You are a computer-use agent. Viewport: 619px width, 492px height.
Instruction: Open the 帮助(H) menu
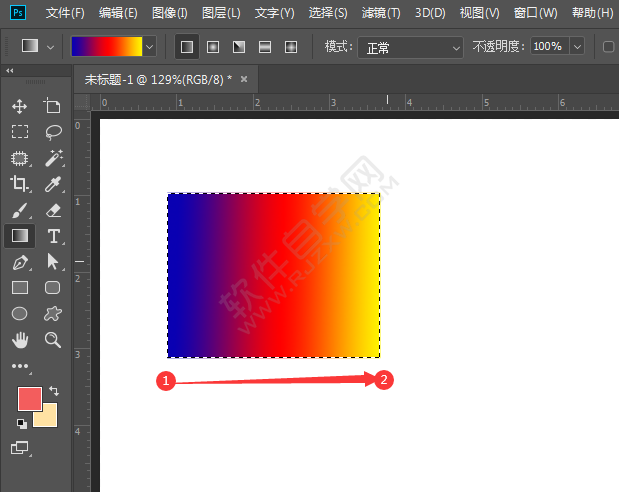(592, 13)
